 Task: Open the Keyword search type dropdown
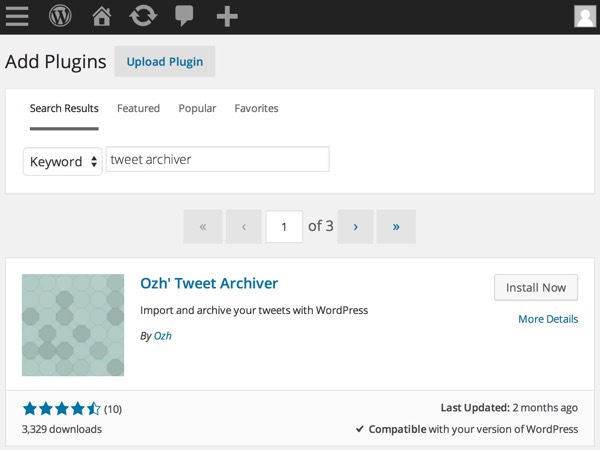point(63,161)
